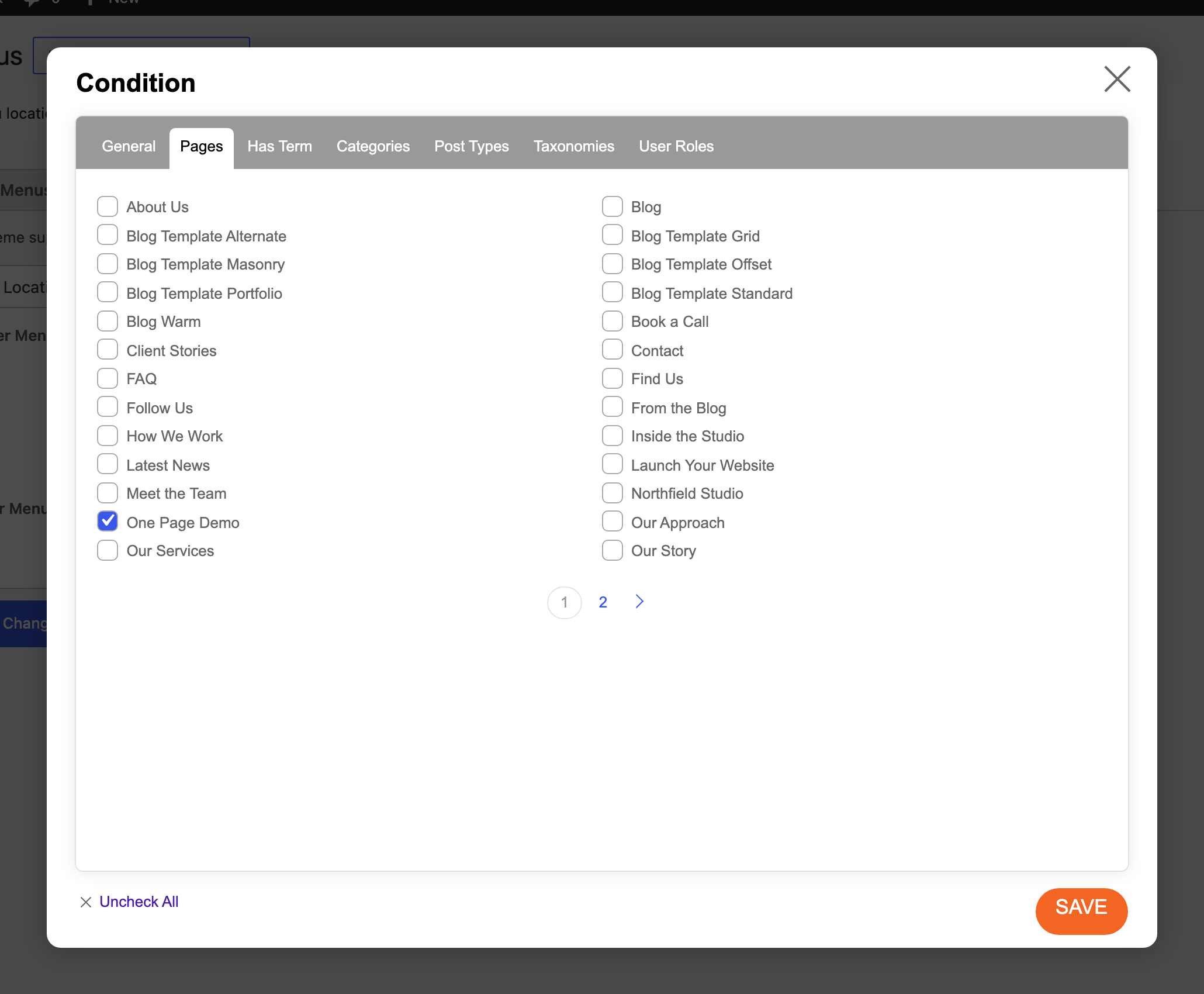The width and height of the screenshot is (1204, 994).
Task: Select the FAQ checkbox
Action: 108,378
